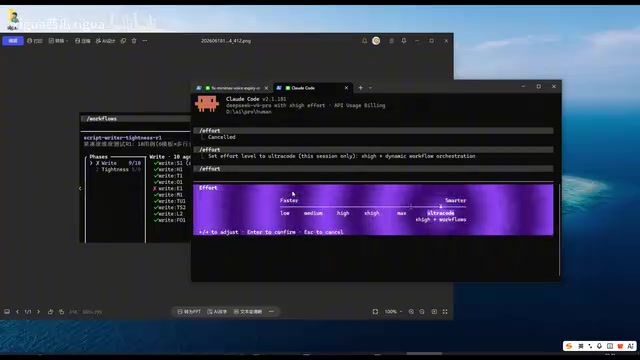Open the new tab dropdown chevron in terminal
The height and width of the screenshot is (360, 640).
tap(370, 88)
